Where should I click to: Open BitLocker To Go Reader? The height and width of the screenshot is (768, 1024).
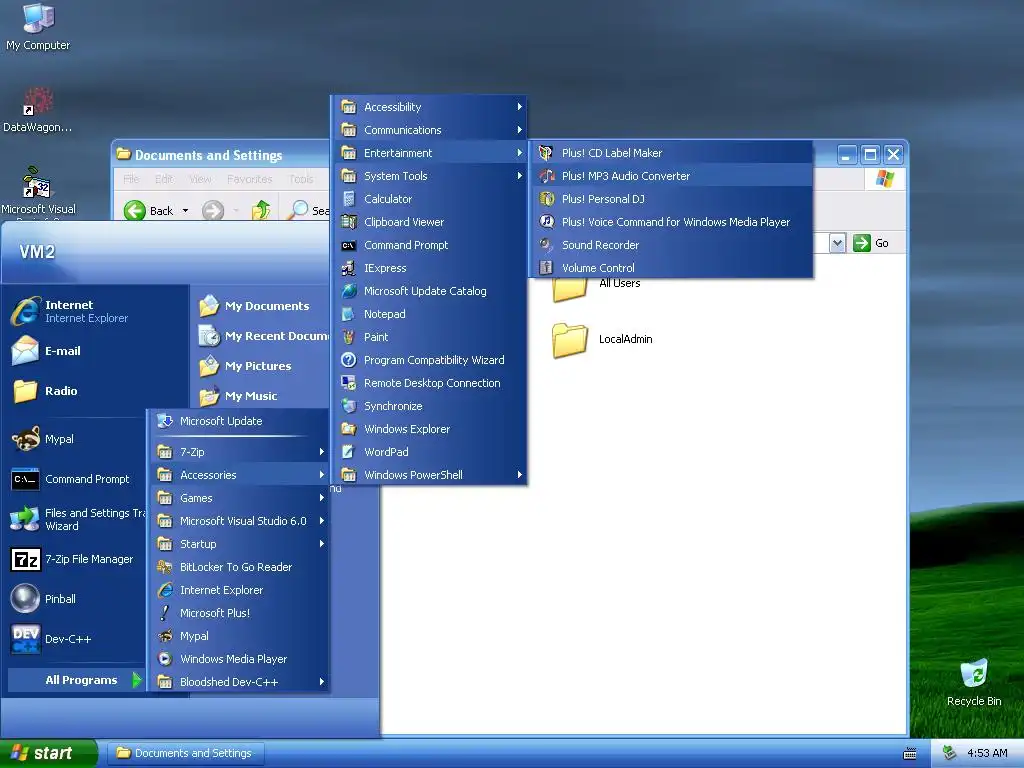pos(240,567)
